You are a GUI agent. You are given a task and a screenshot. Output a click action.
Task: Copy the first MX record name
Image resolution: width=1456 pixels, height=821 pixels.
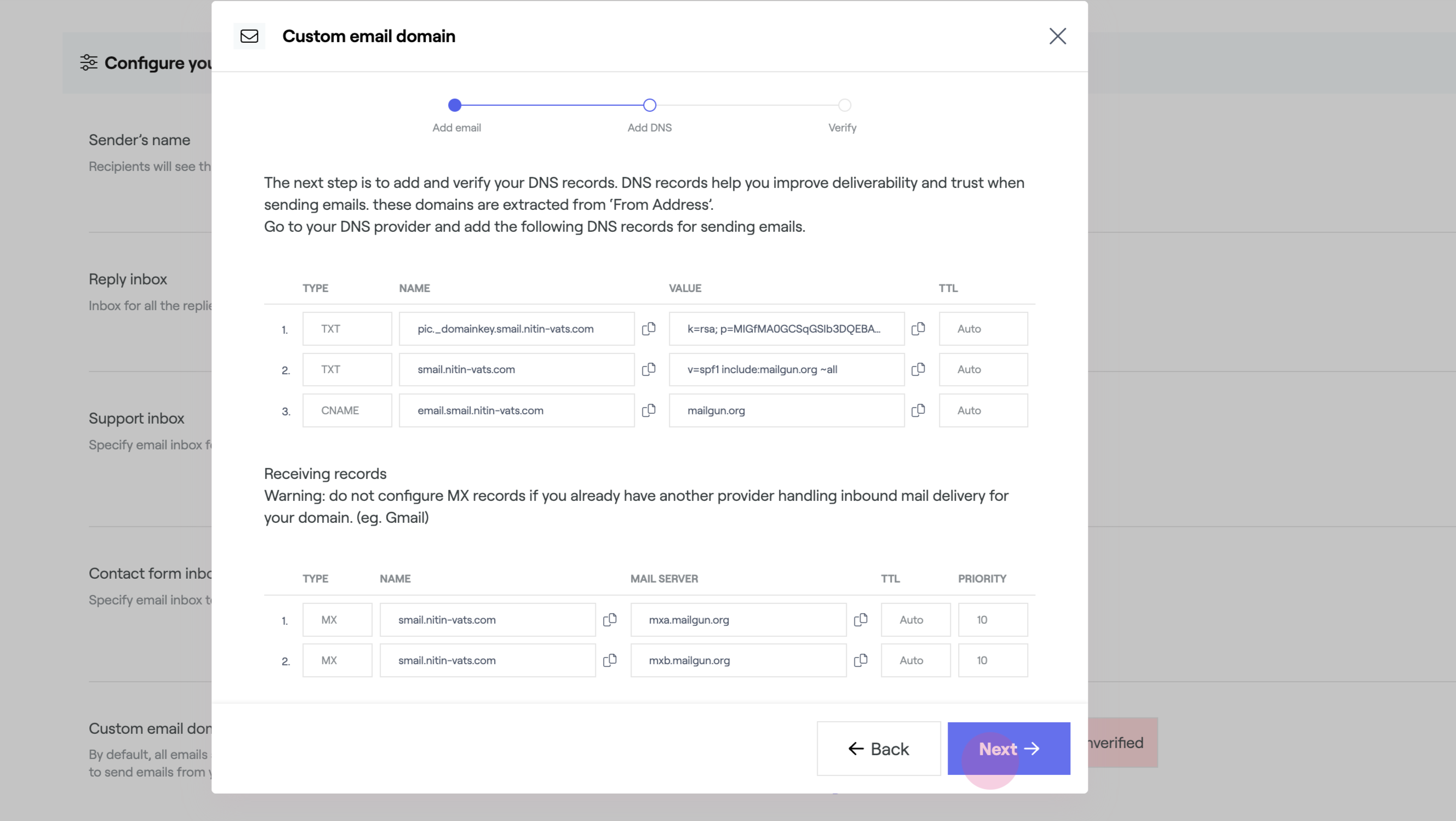click(610, 620)
